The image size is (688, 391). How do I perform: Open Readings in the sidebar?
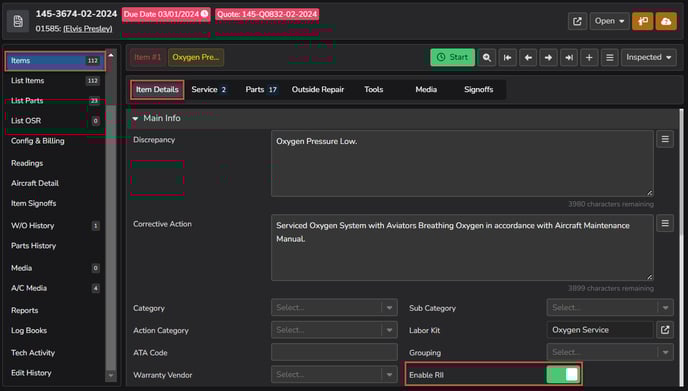pos(55,163)
